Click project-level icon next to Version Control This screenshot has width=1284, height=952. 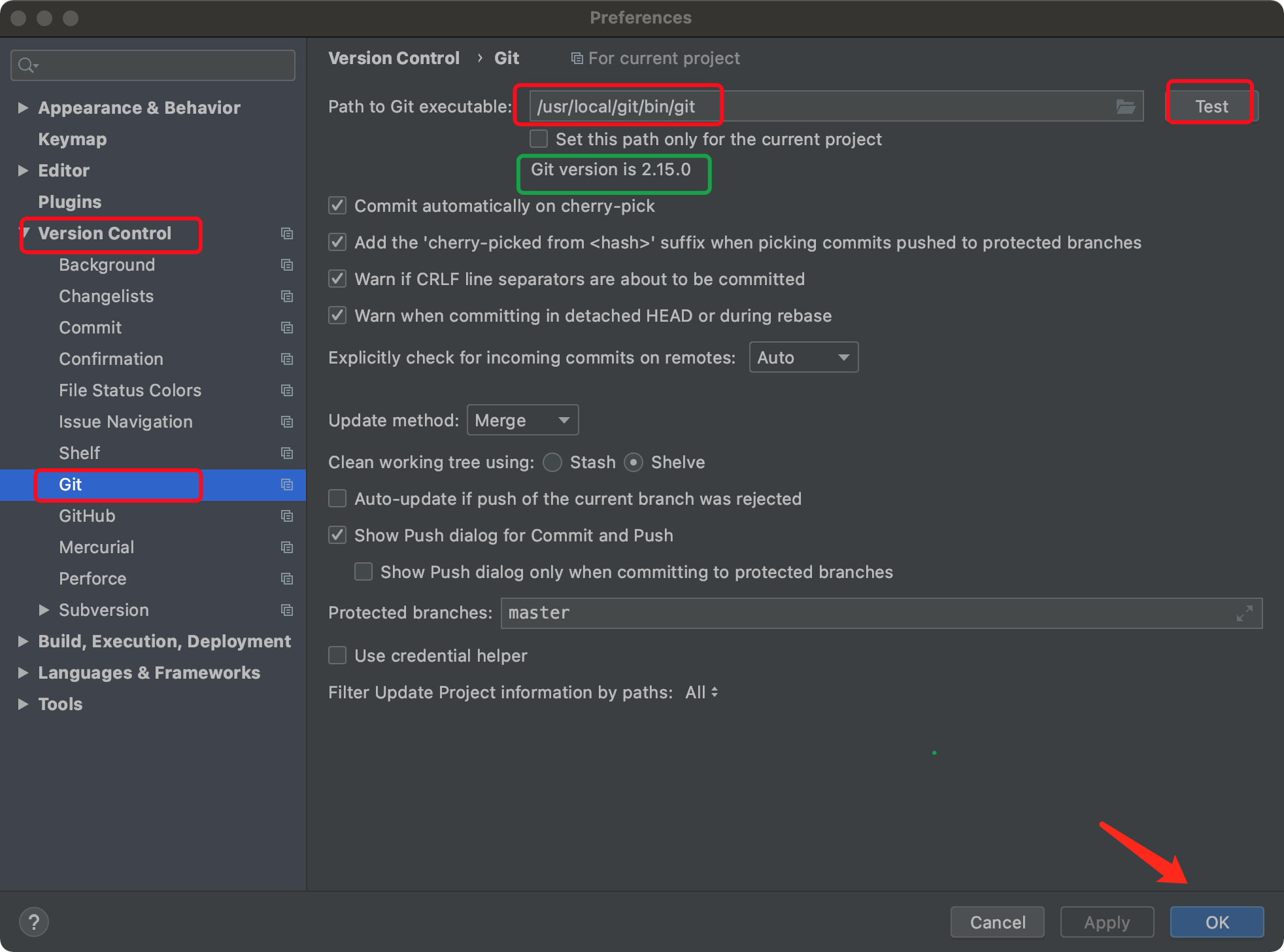click(286, 233)
